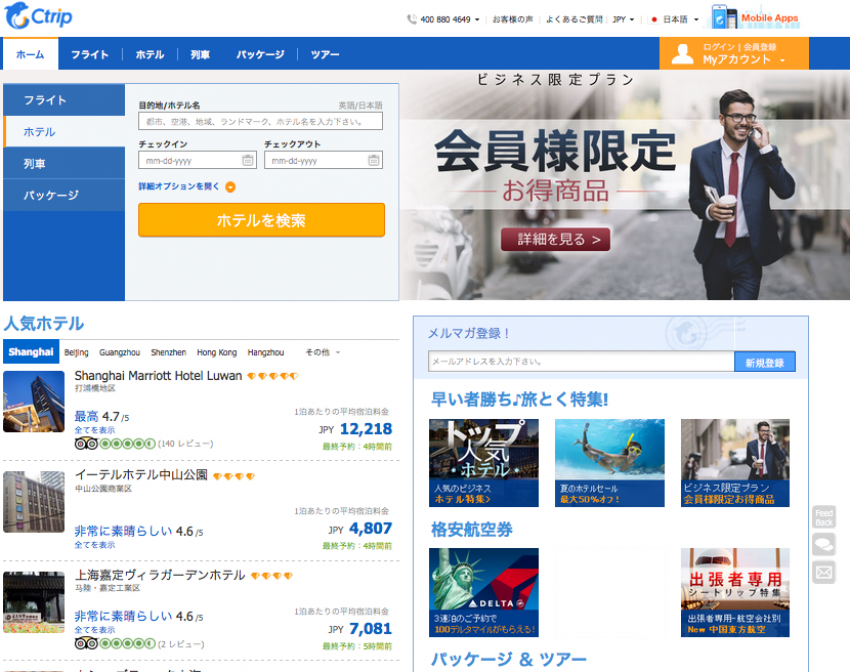Image resolution: width=850 pixels, height=672 pixels.
Task: Click the chat bubble icon on right edge
Action: (825, 545)
